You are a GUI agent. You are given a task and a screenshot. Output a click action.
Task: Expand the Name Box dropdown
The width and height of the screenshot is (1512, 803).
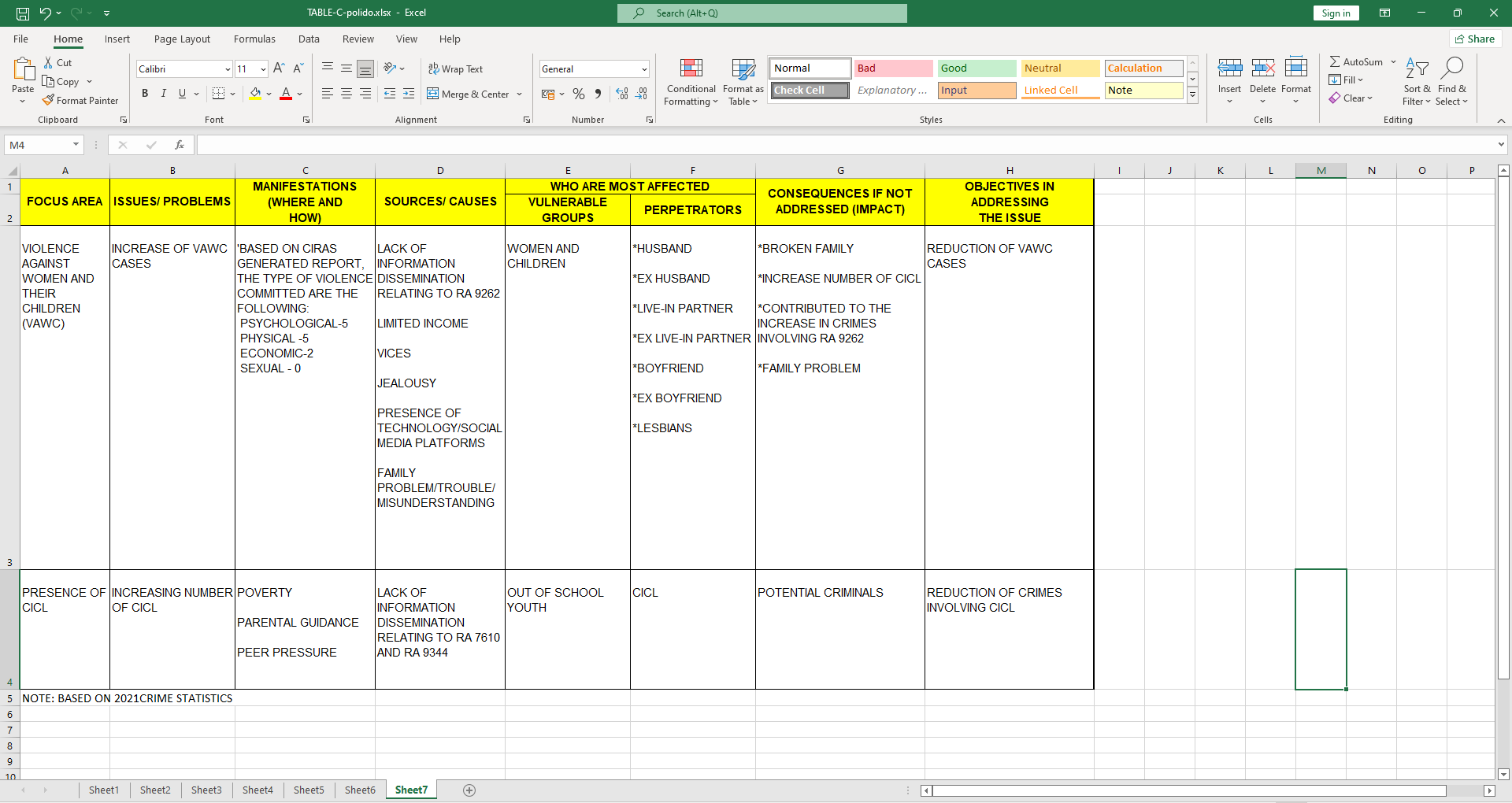click(x=76, y=145)
